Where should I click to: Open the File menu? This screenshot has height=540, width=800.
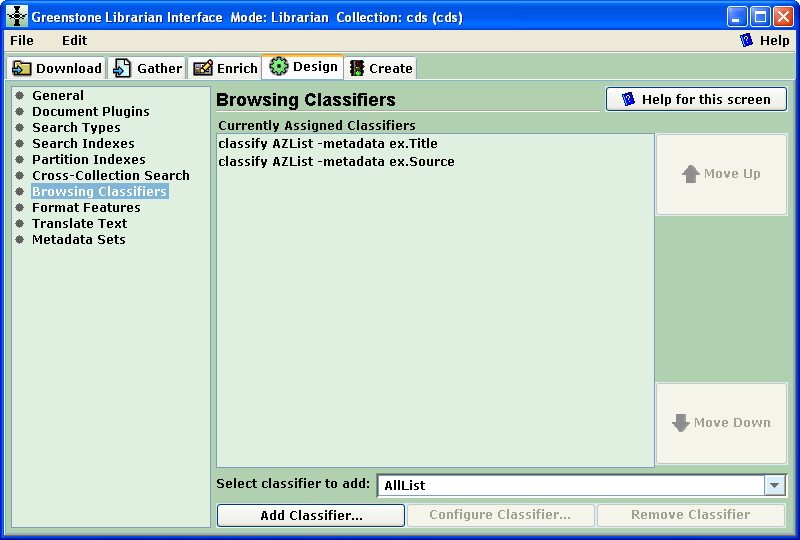point(22,41)
